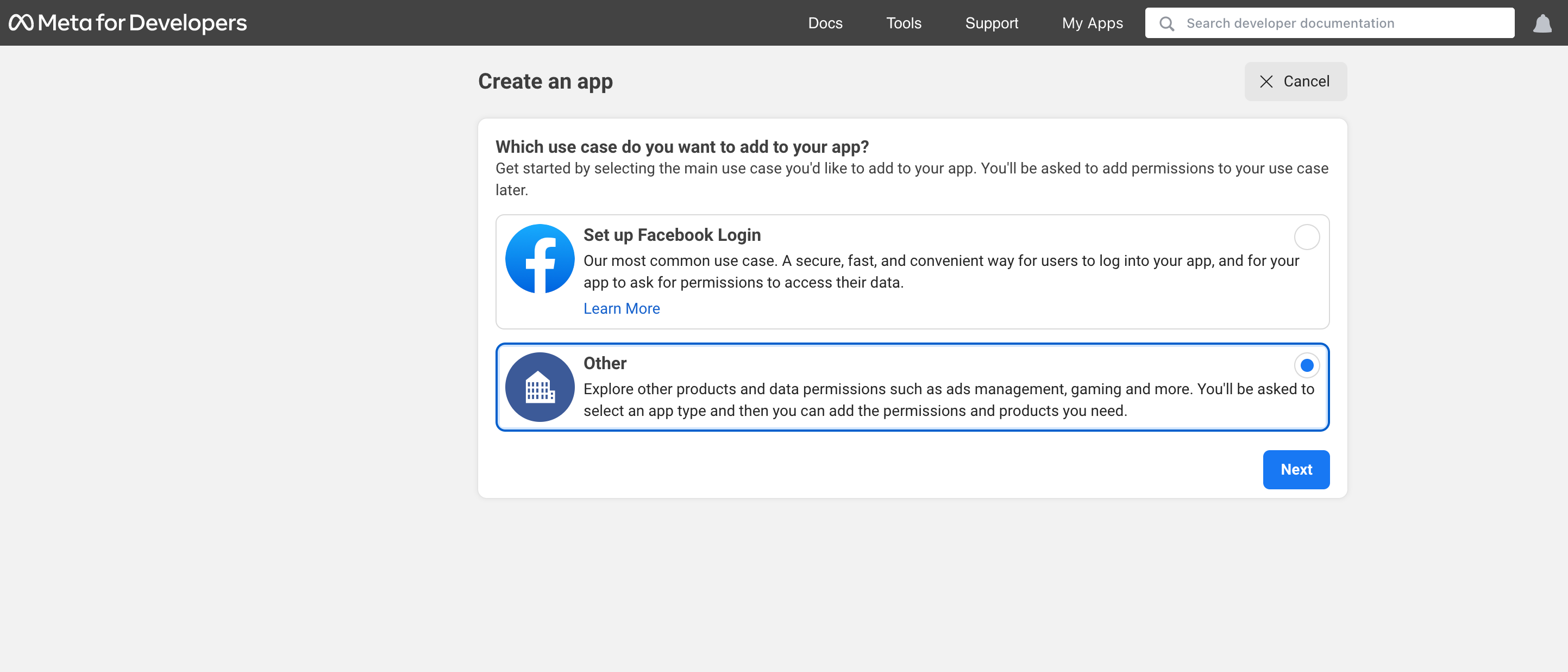The image size is (1568, 672).
Task: Go to My Apps
Action: pos(1092,23)
